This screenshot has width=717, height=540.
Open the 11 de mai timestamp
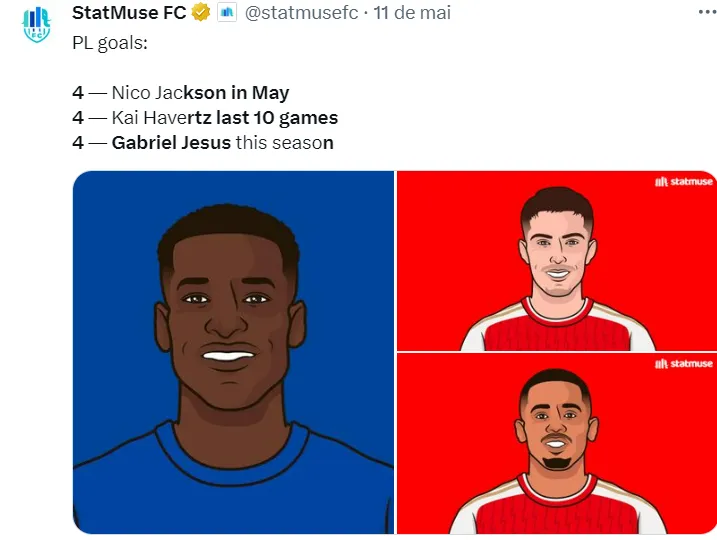412,12
